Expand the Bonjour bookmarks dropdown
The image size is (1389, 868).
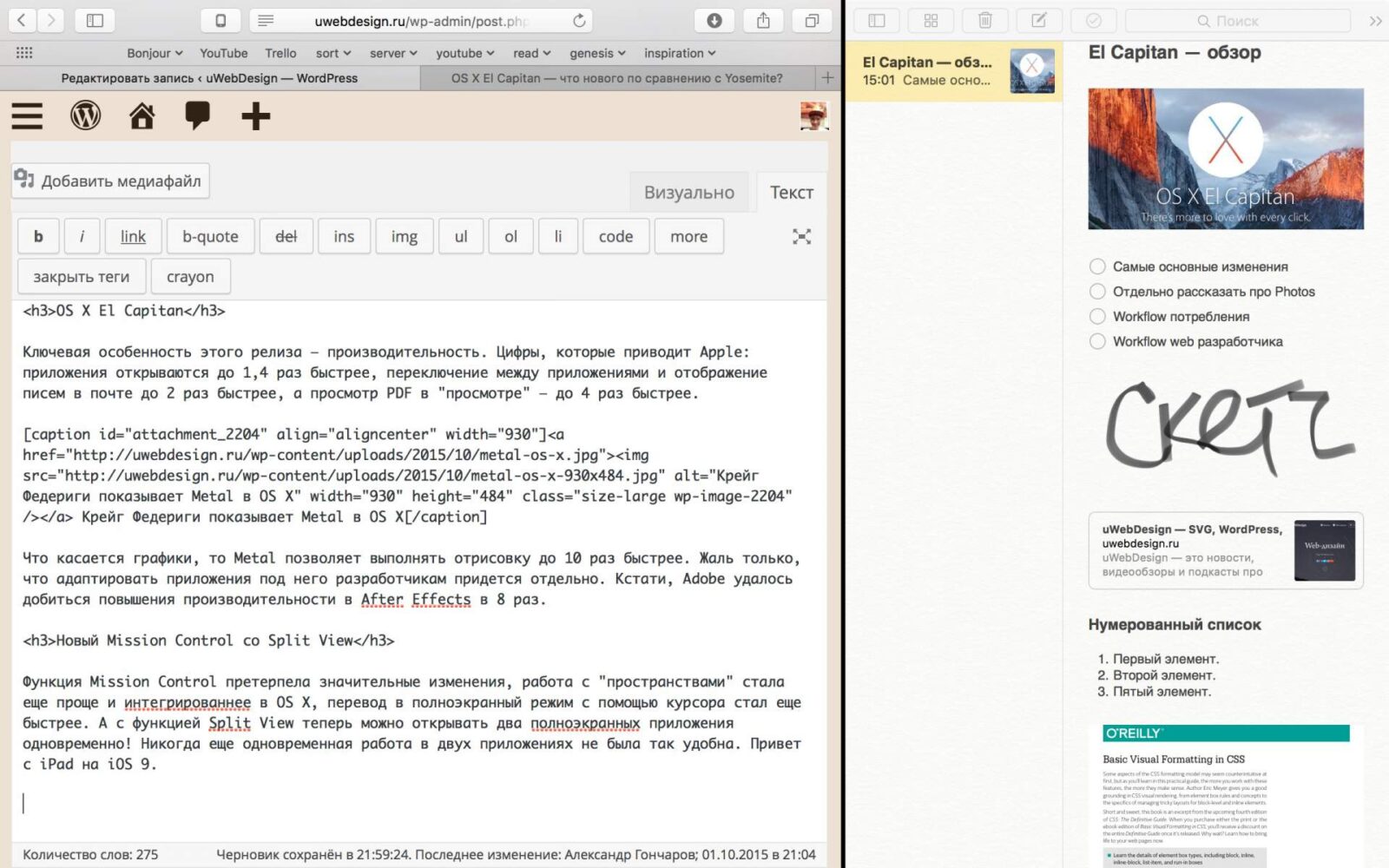click(x=155, y=53)
